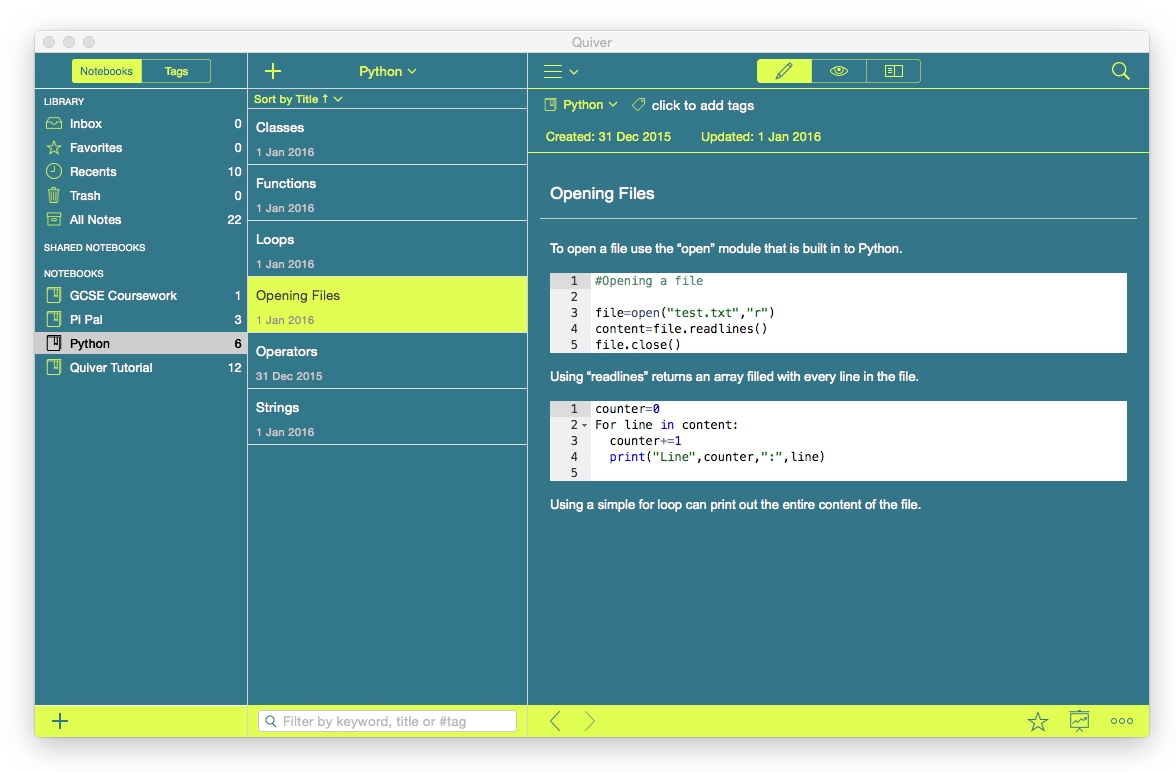Go forward with right arrow

coord(590,721)
